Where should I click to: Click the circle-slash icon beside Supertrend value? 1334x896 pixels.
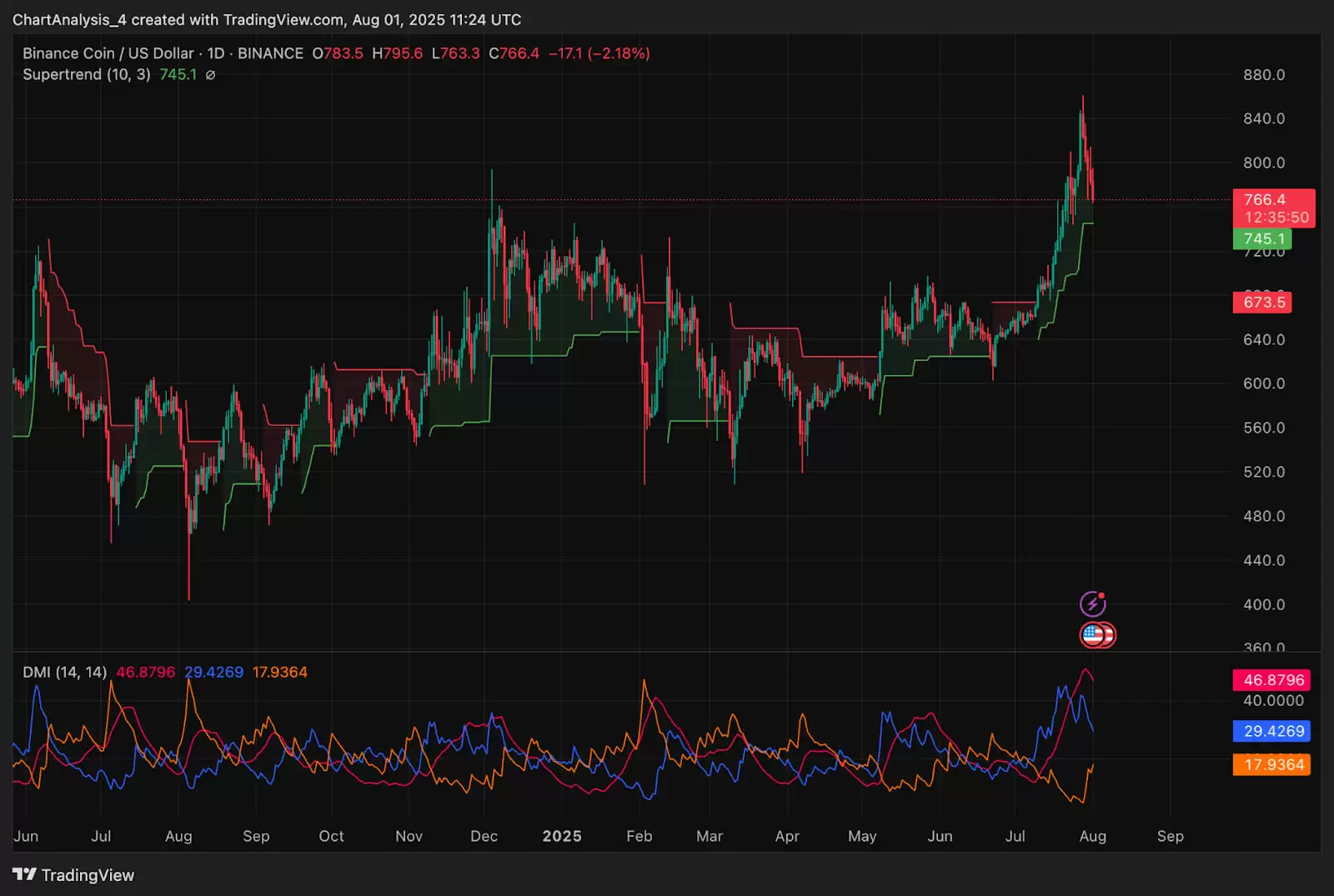211,75
